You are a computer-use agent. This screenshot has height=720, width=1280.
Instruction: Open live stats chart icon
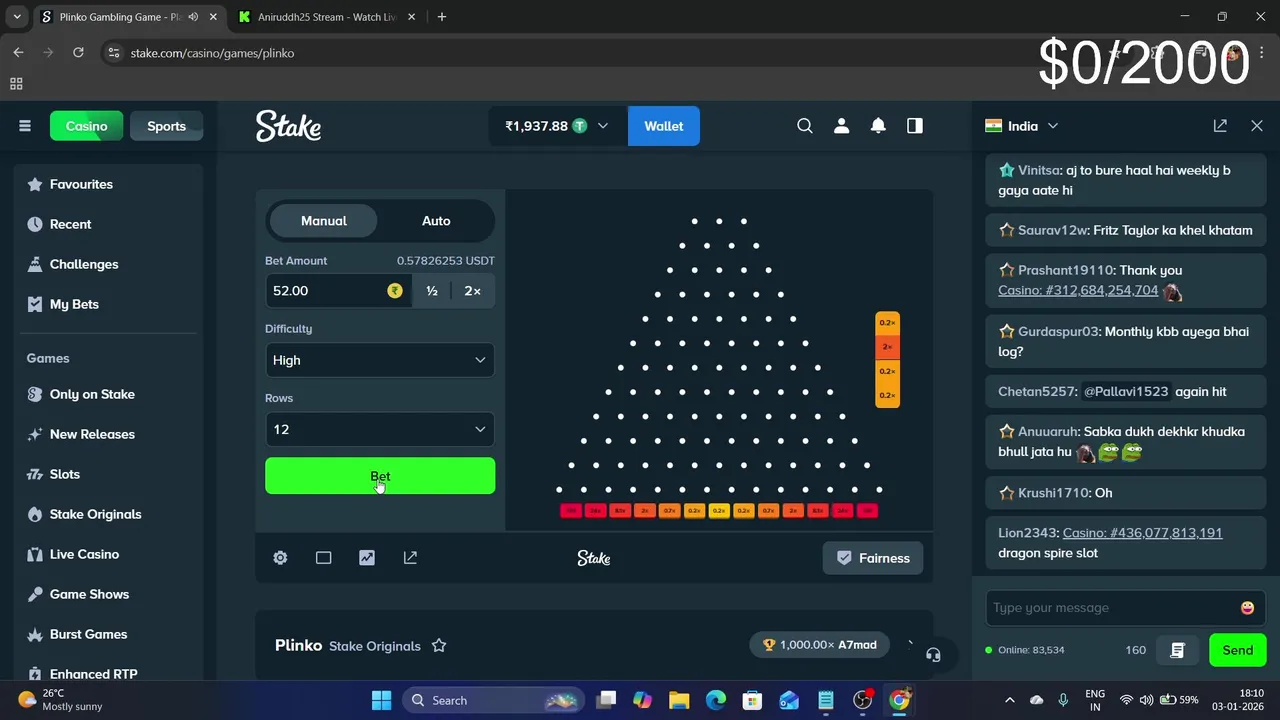click(367, 558)
